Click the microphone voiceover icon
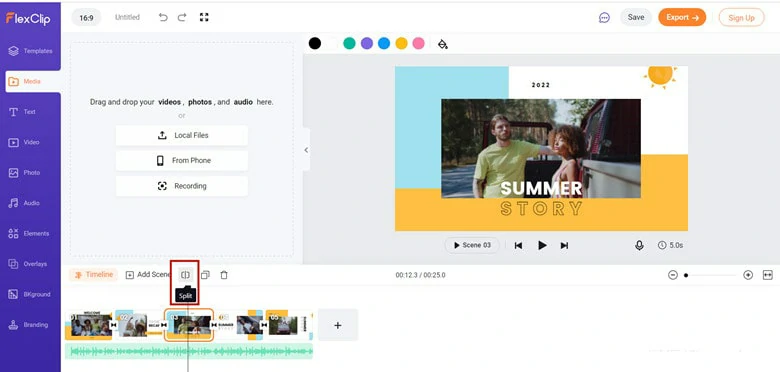The height and width of the screenshot is (372, 780). point(639,245)
